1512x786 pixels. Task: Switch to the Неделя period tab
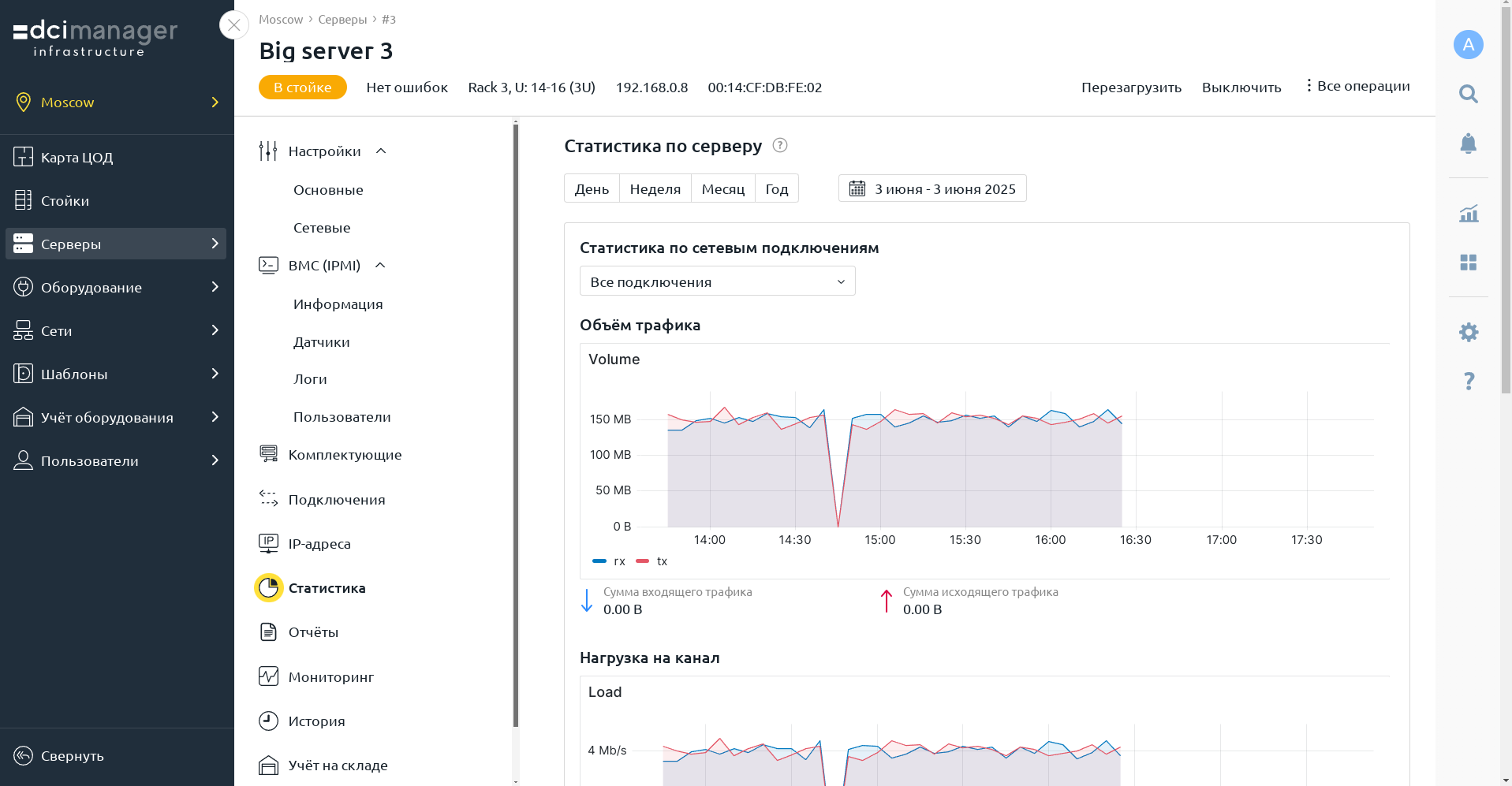tap(655, 188)
